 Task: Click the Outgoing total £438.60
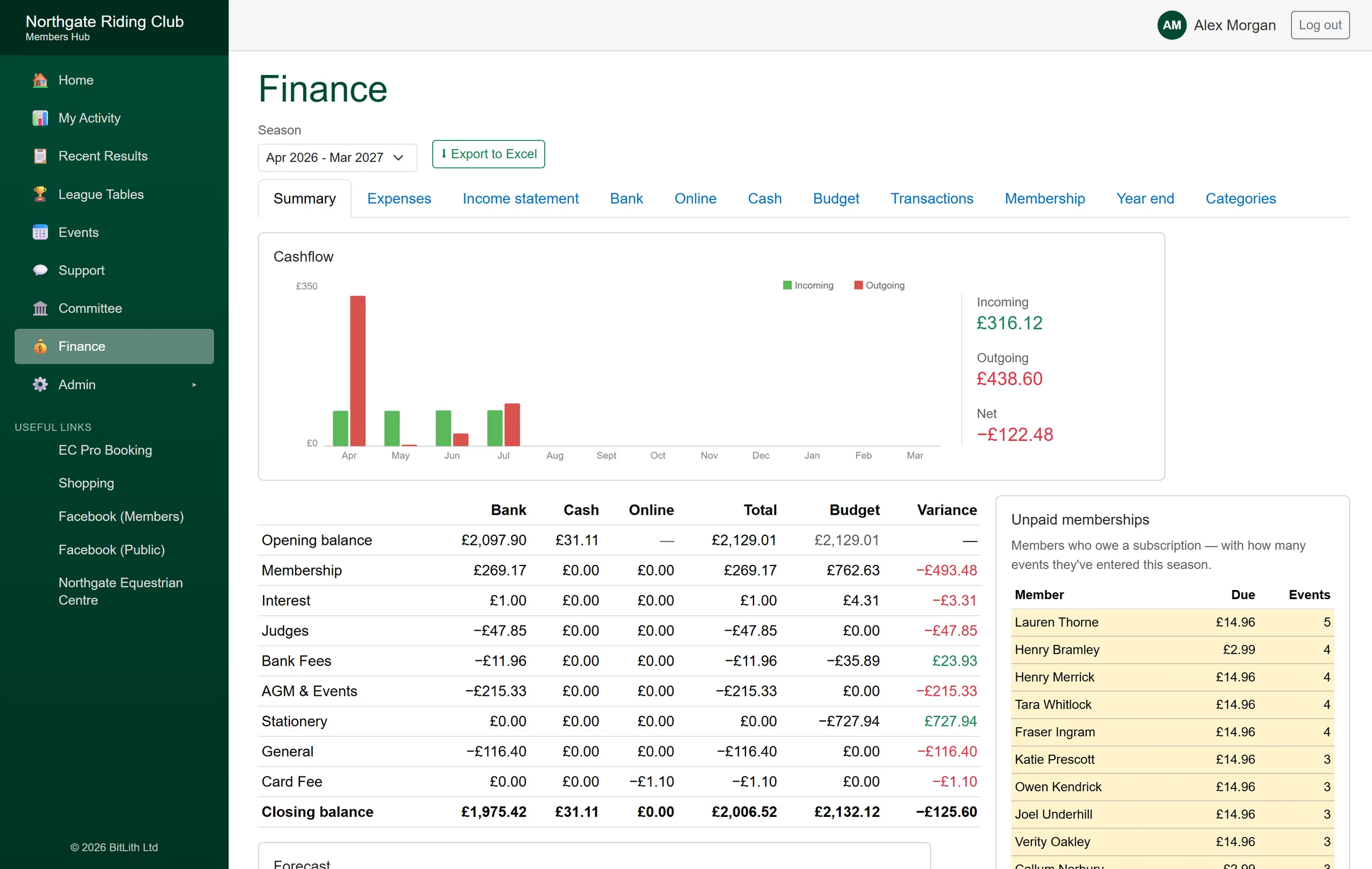(x=1010, y=378)
